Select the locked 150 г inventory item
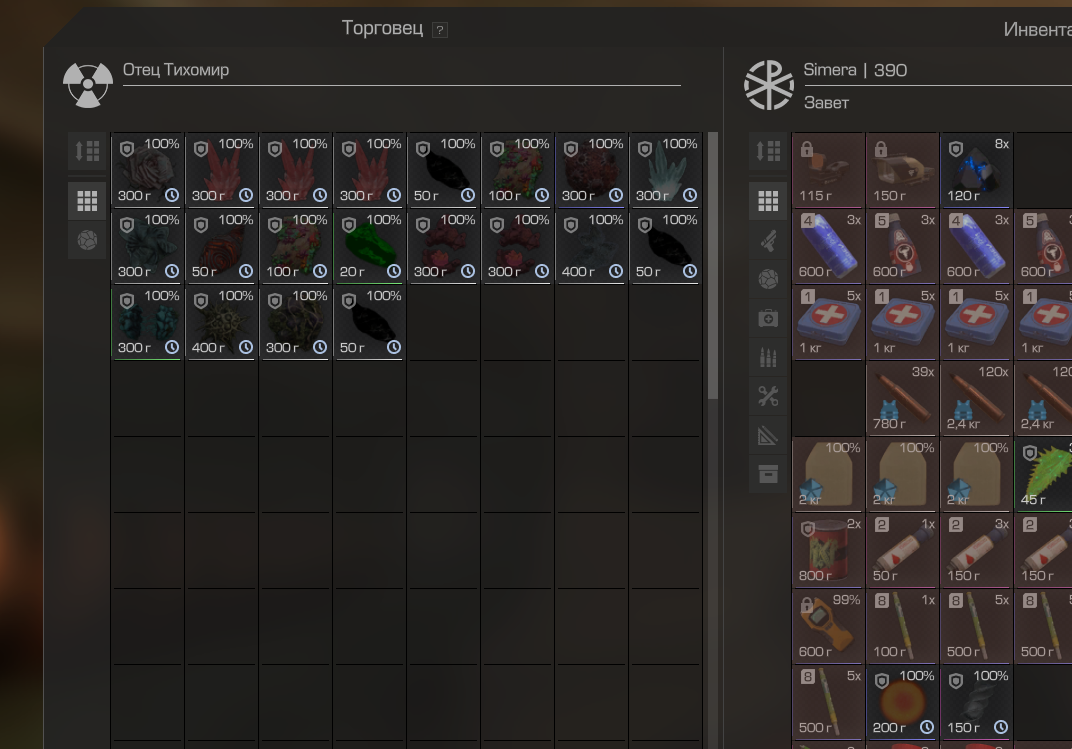 point(902,169)
